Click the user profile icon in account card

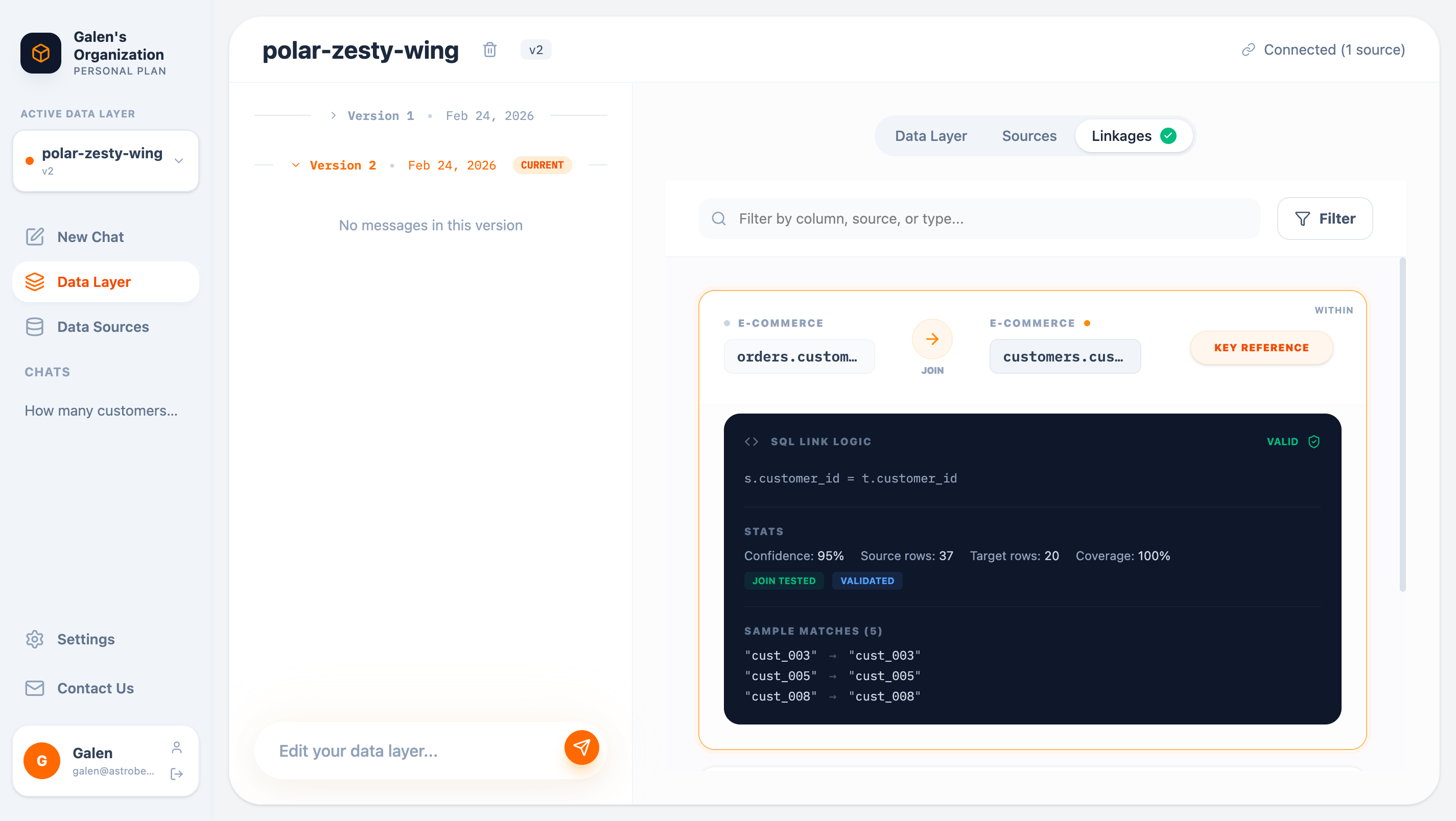pyautogui.click(x=176, y=747)
